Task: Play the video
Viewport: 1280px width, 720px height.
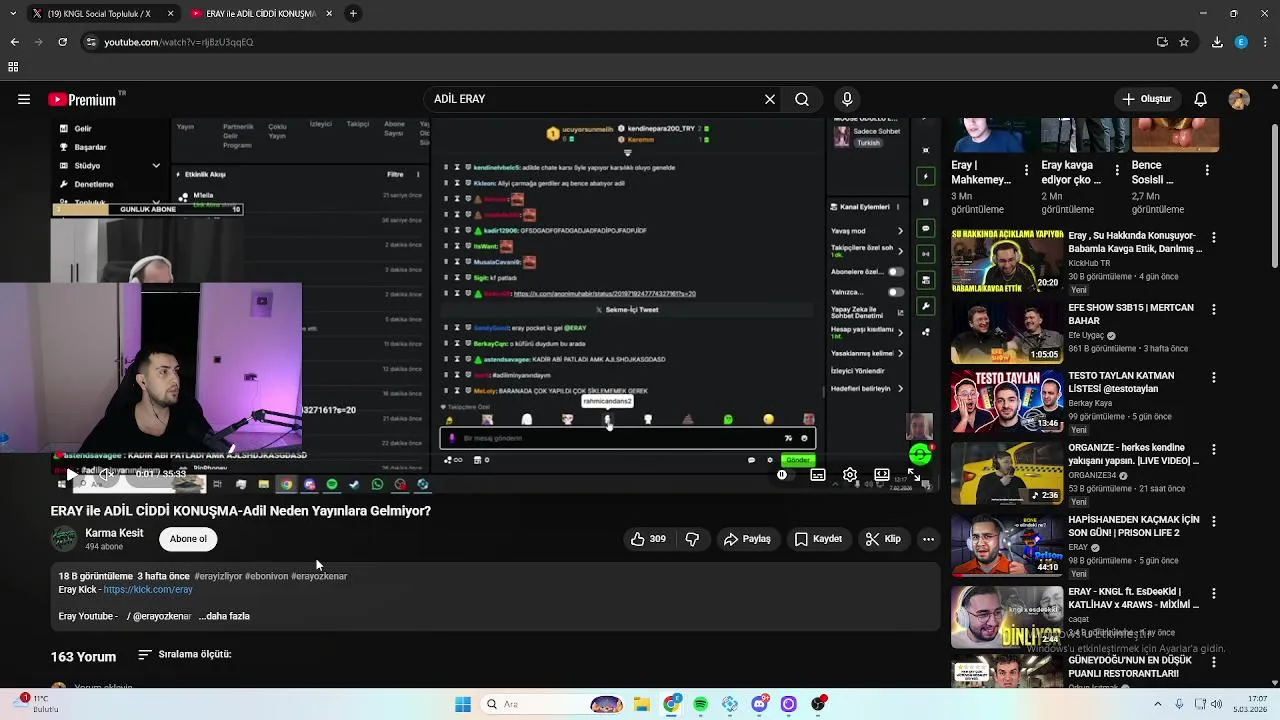Action: 71,474
